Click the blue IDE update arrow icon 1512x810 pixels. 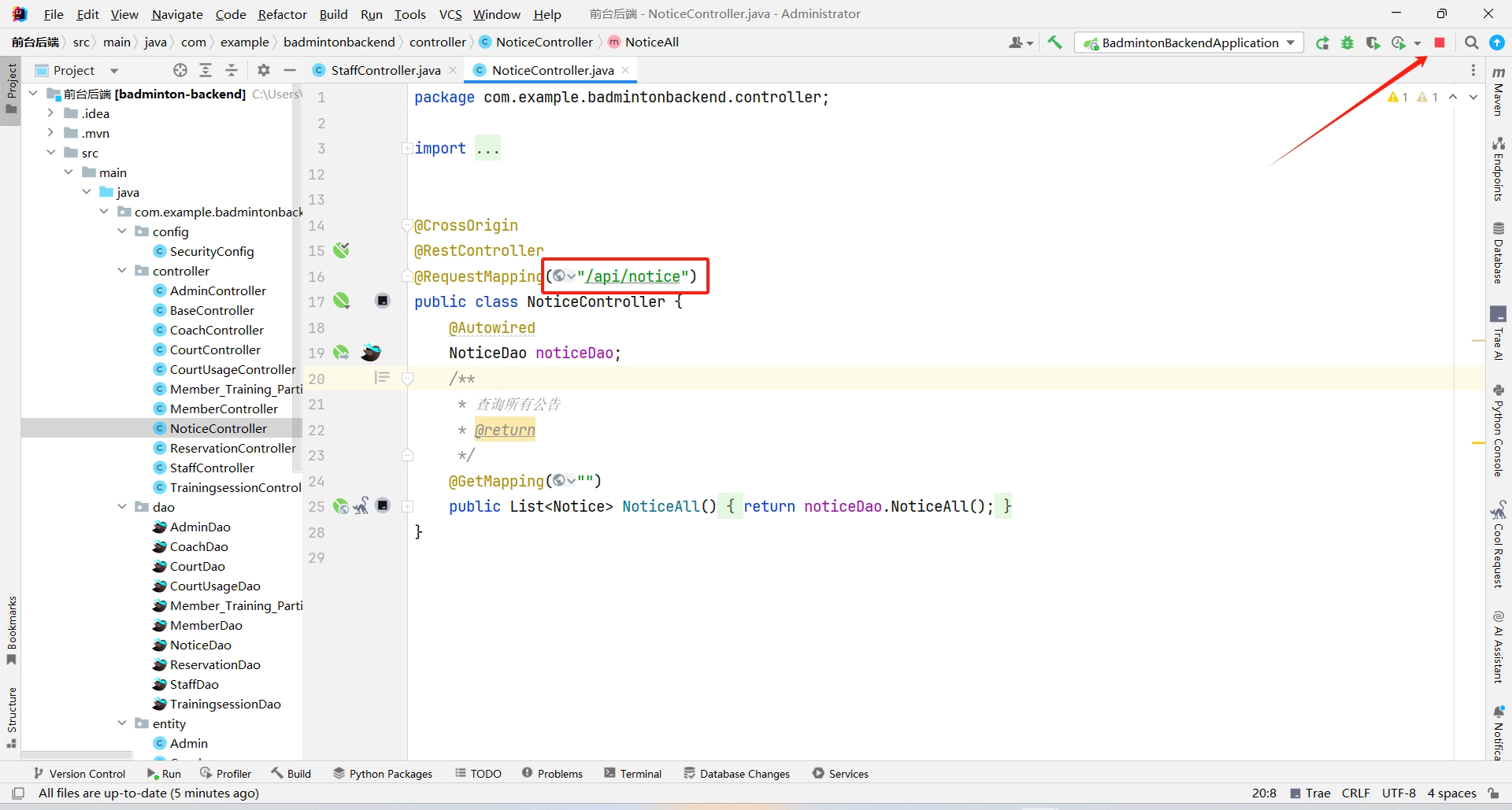click(x=1497, y=43)
